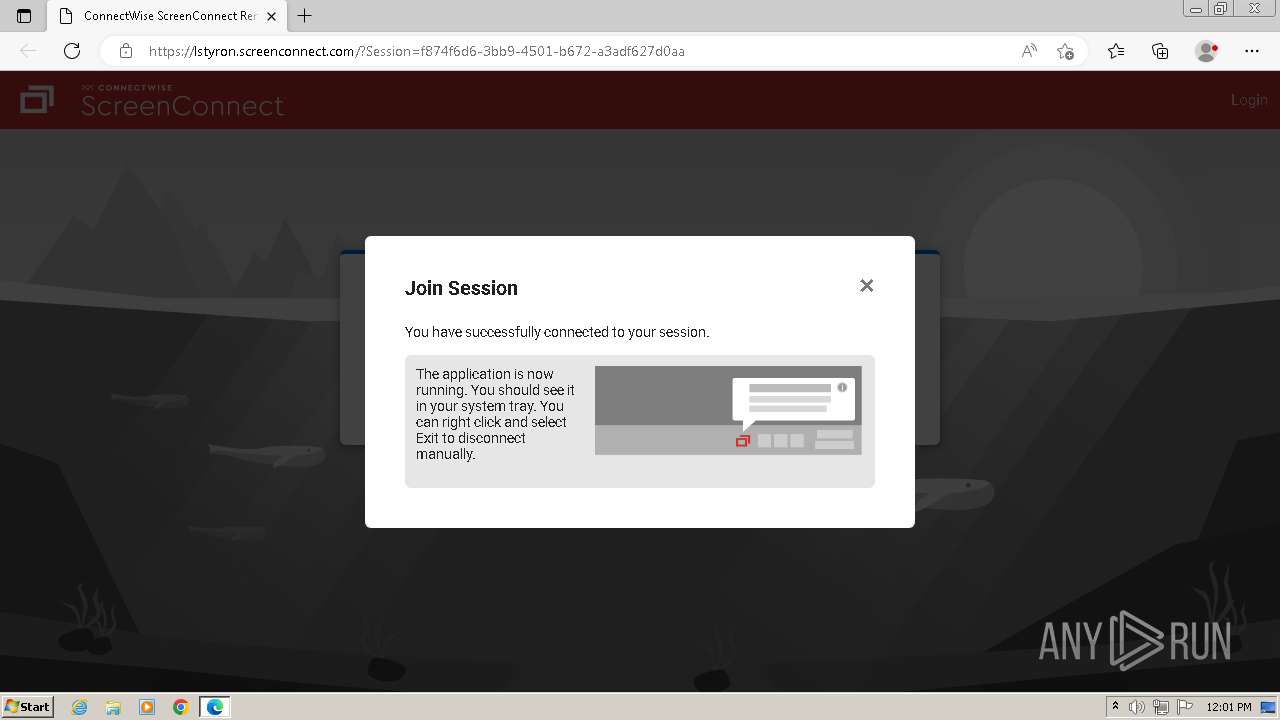The image size is (1280, 720).
Task: Open File Explorer from taskbar
Action: 113,707
